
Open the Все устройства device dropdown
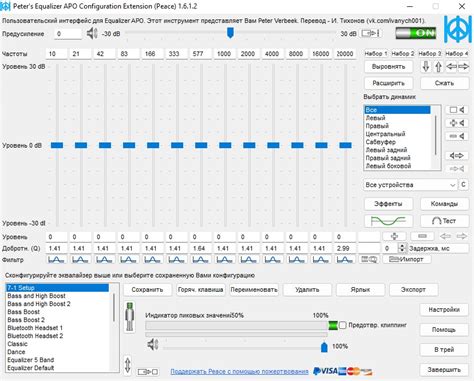click(410, 185)
